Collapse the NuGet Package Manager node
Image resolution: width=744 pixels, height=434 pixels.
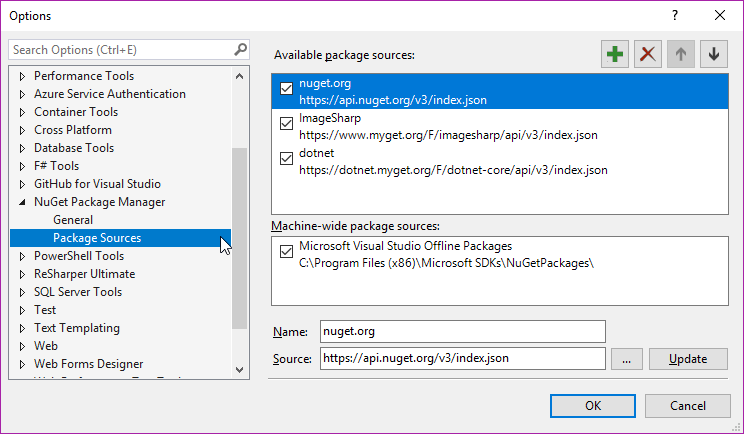pyautogui.click(x=23, y=202)
